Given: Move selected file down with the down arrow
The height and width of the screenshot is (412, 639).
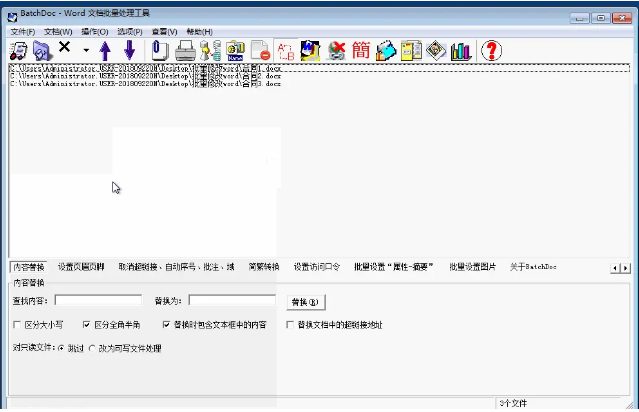Looking at the screenshot, I should point(130,51).
